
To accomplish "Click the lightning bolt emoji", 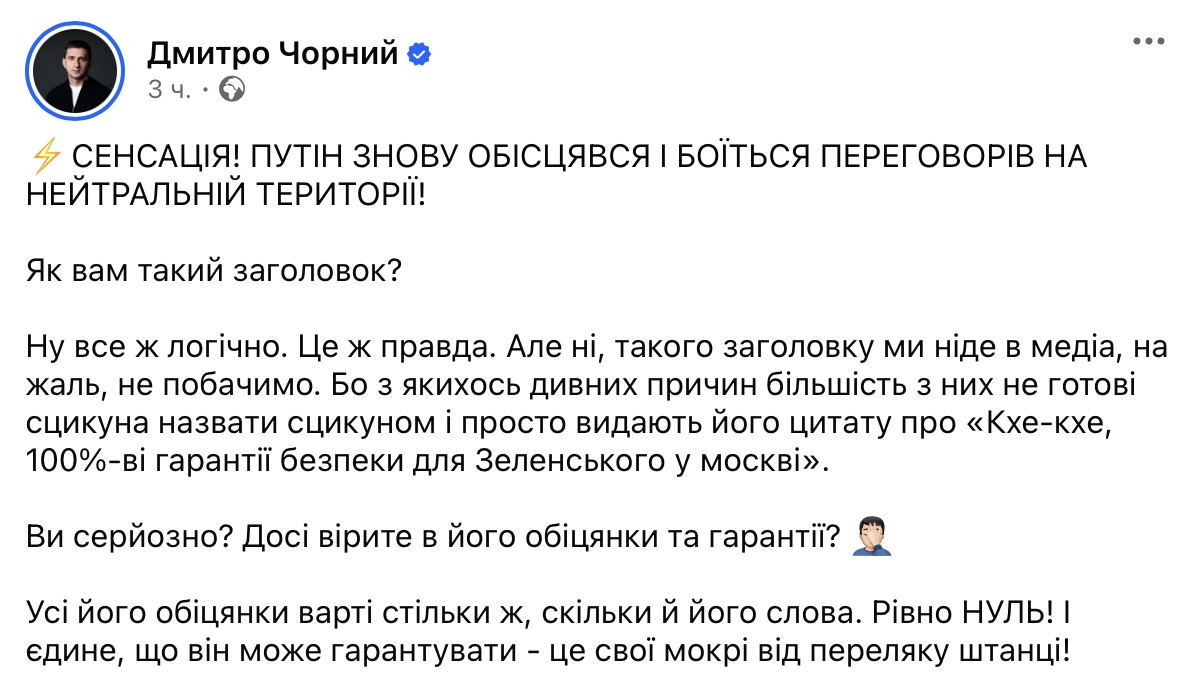I will [46, 158].
